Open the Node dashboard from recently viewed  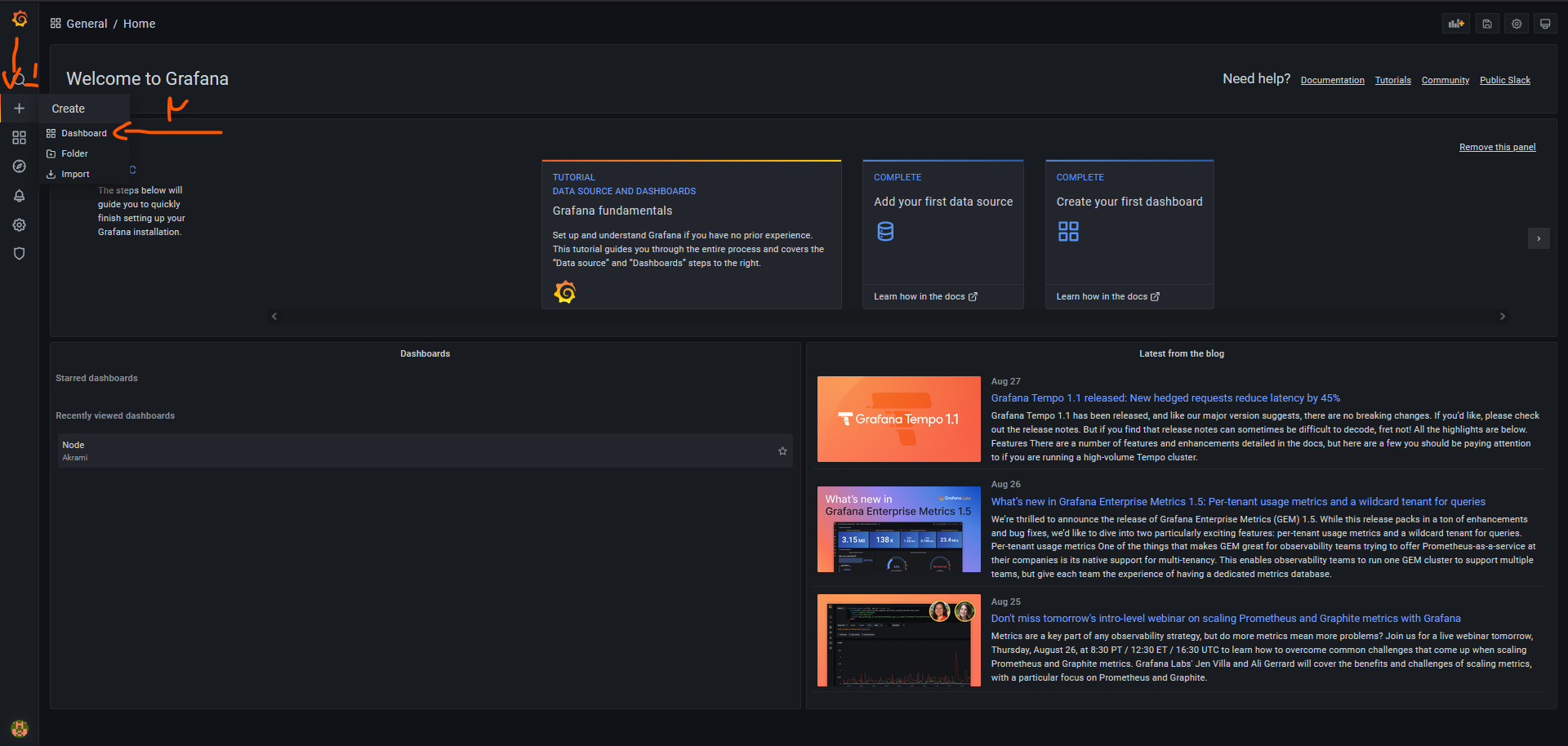425,451
